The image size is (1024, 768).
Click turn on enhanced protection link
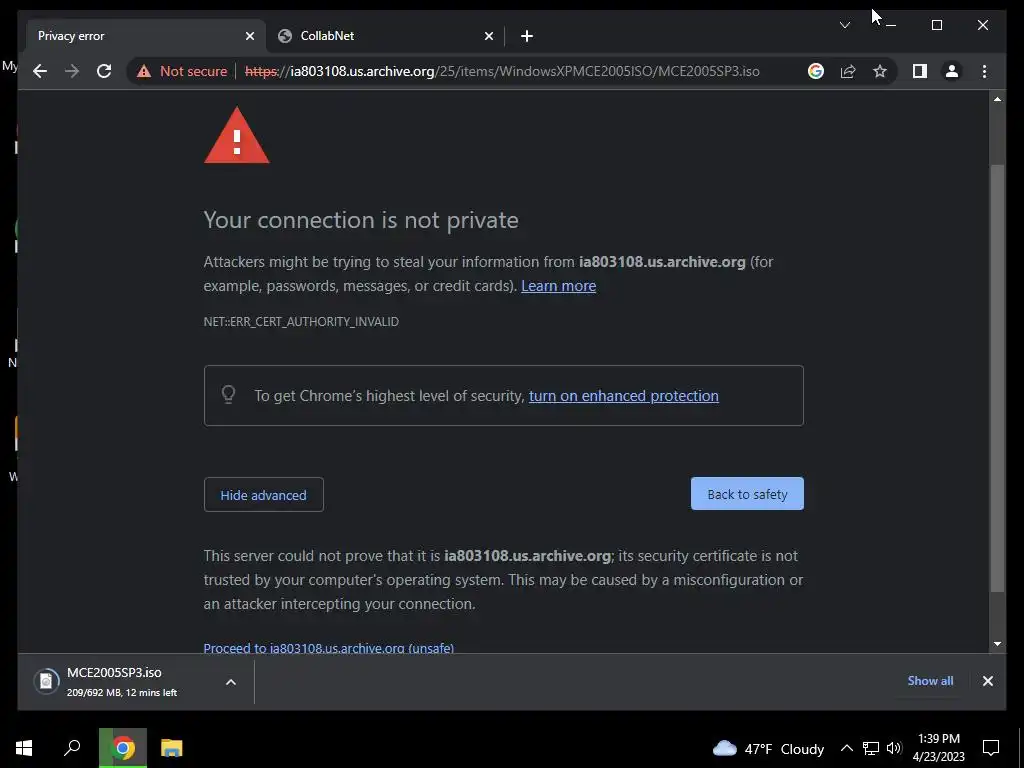tap(624, 396)
